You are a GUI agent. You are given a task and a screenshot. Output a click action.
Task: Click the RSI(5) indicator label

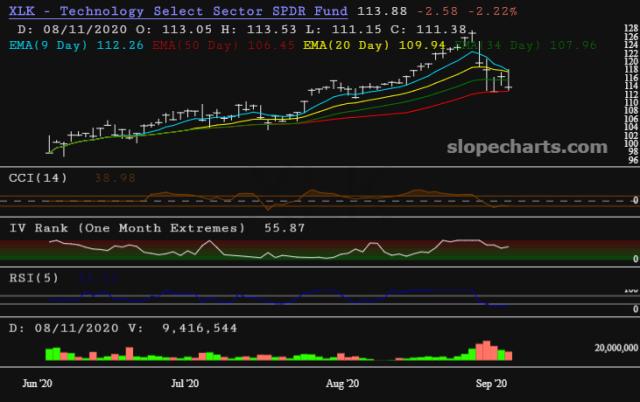[x=34, y=278]
